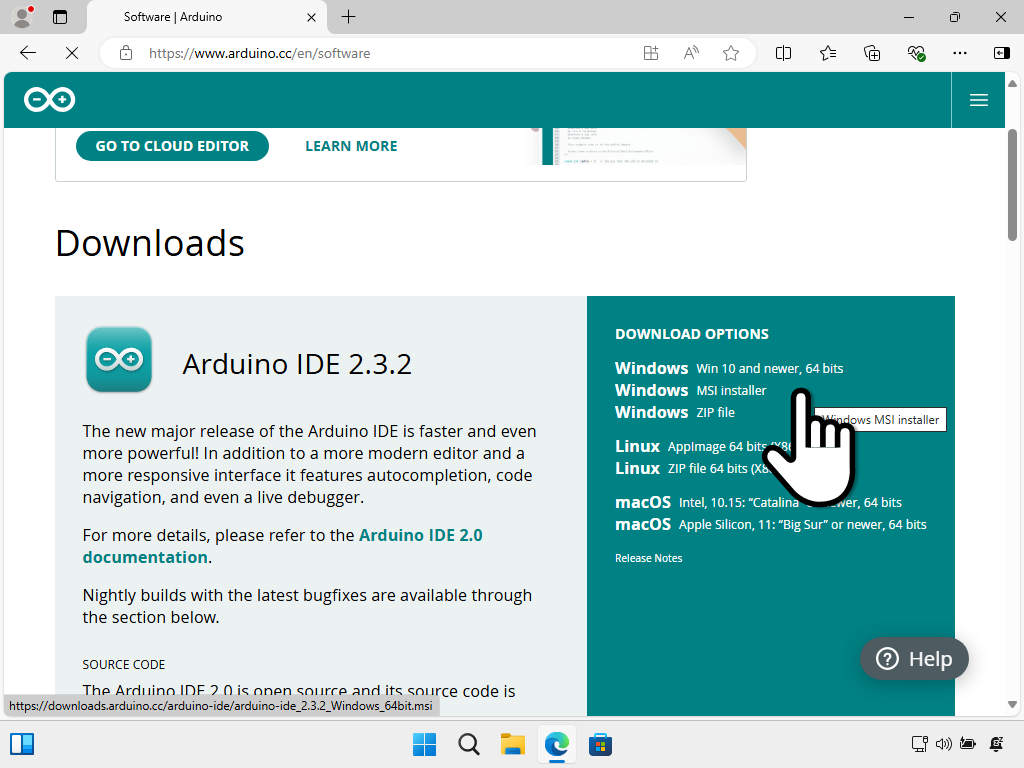1024x768 pixels.
Task: Open the Help chat button
Action: click(914, 659)
